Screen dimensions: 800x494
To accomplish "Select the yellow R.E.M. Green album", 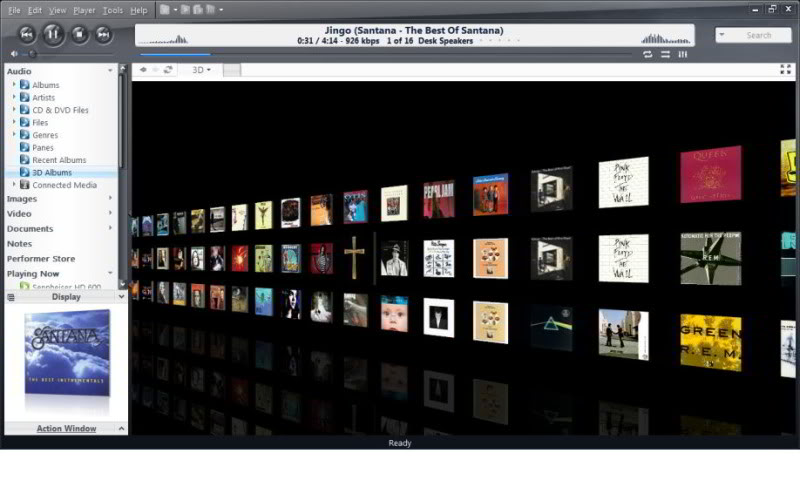I will pyautogui.click(x=711, y=342).
